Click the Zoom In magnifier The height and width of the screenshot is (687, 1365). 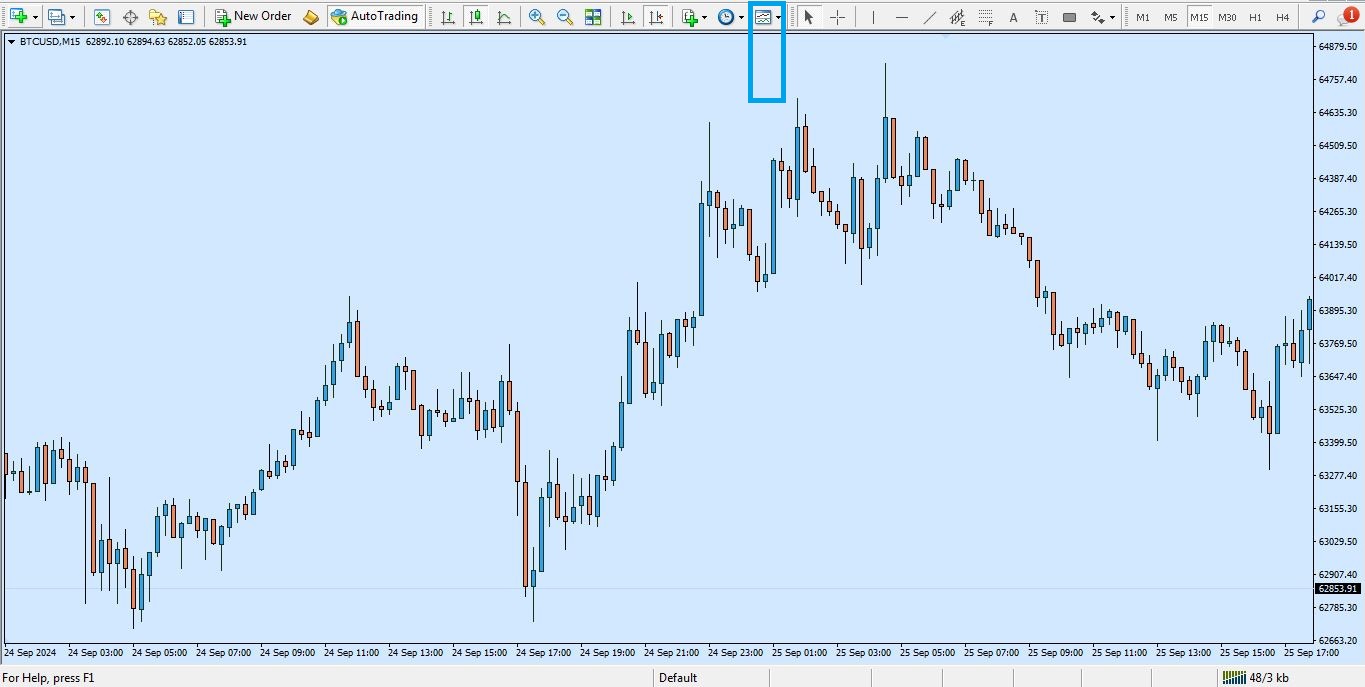[537, 17]
